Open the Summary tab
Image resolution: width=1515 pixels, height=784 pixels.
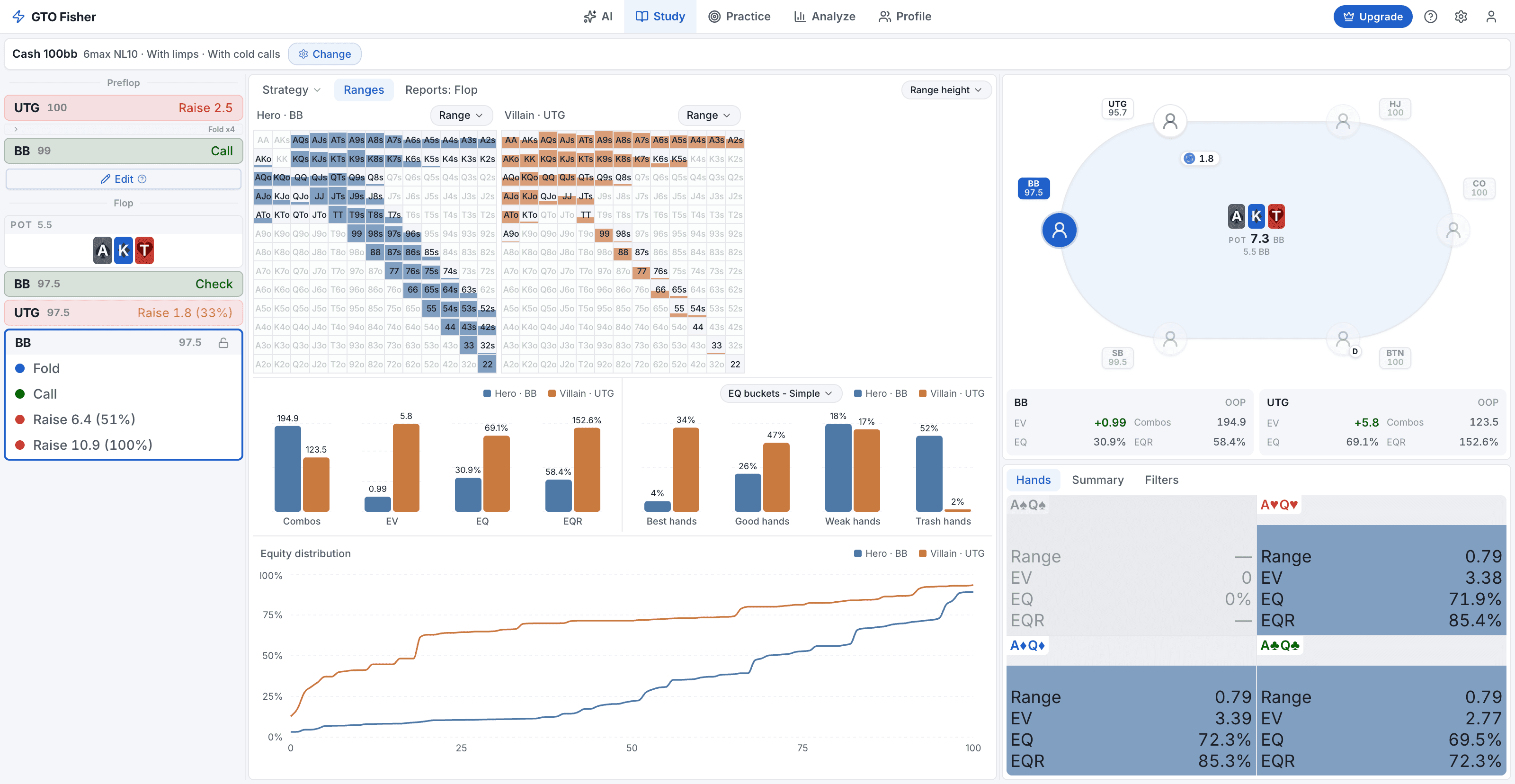1097,480
